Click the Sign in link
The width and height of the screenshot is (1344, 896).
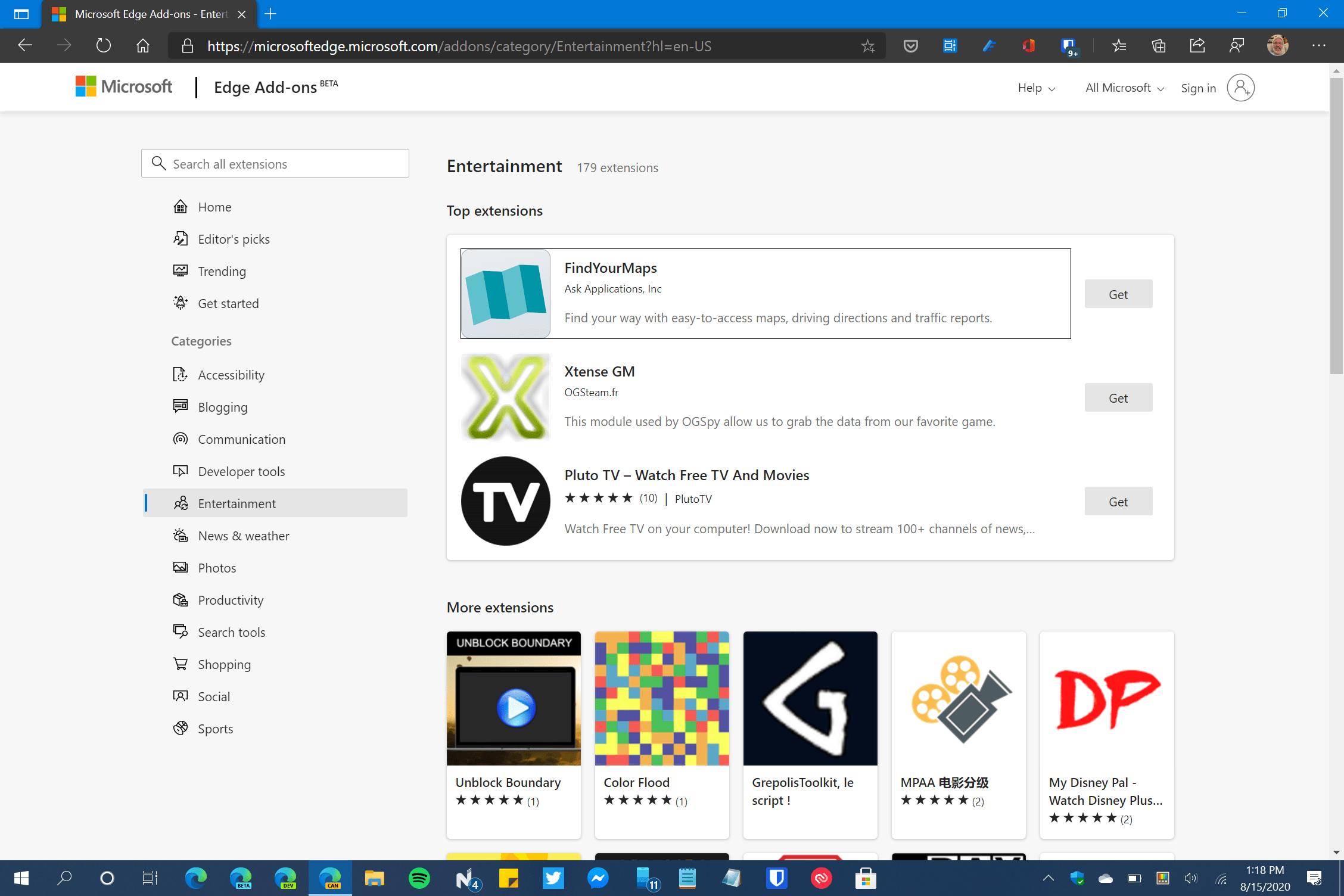(1198, 87)
